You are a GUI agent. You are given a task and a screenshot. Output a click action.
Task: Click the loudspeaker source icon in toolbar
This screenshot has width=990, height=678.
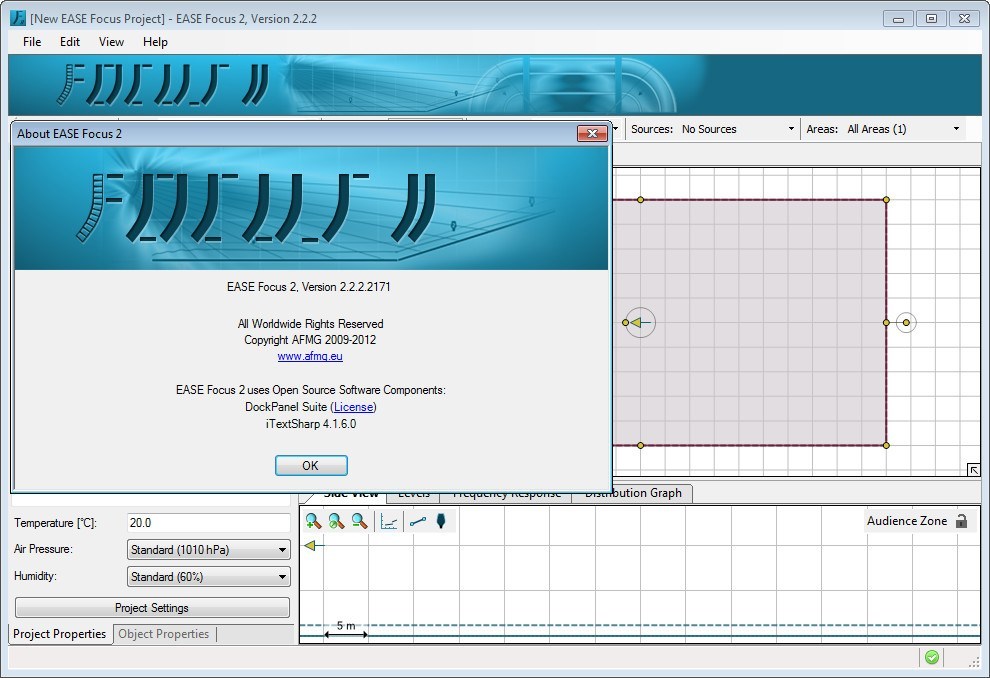440,521
